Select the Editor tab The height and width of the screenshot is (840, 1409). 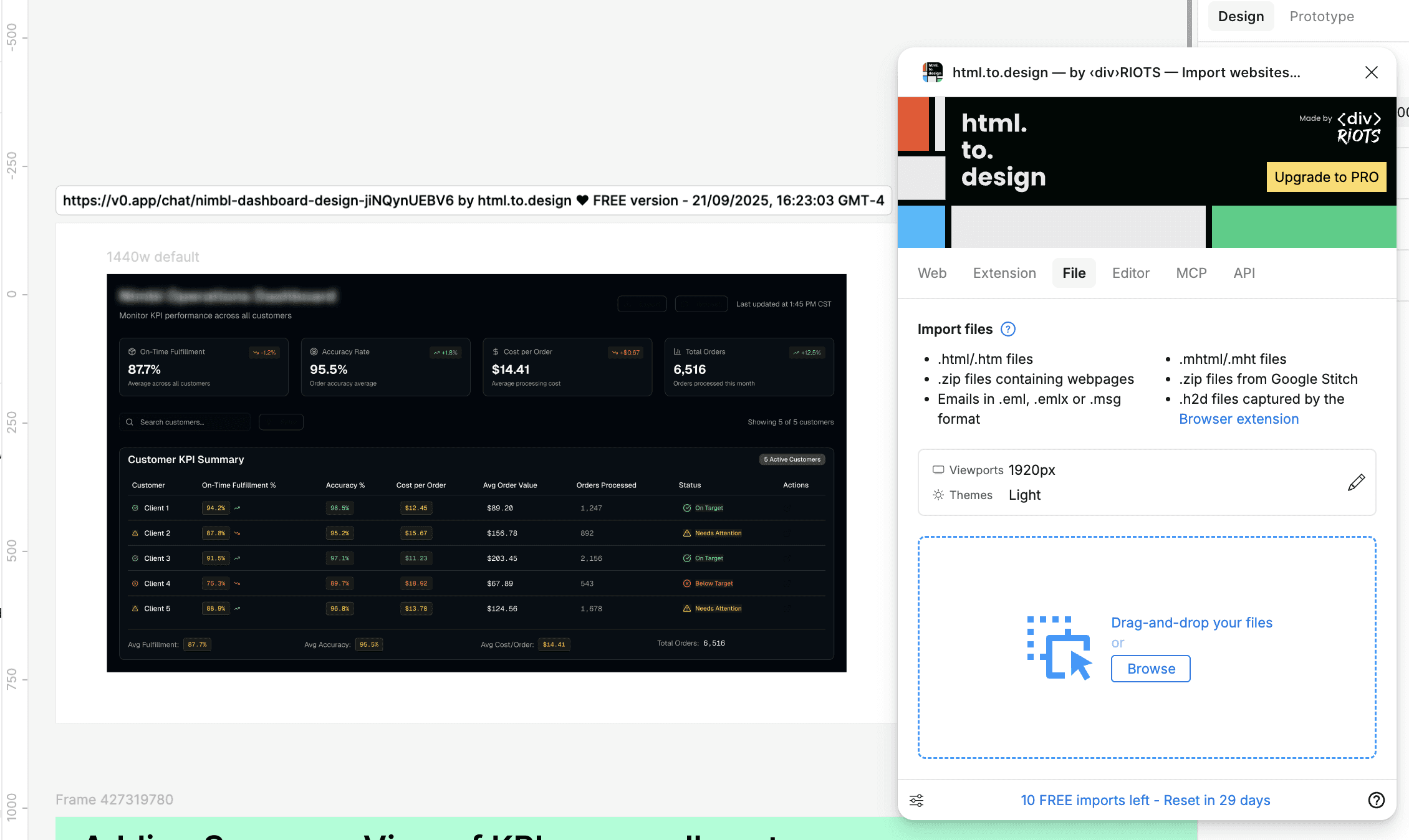click(x=1130, y=273)
